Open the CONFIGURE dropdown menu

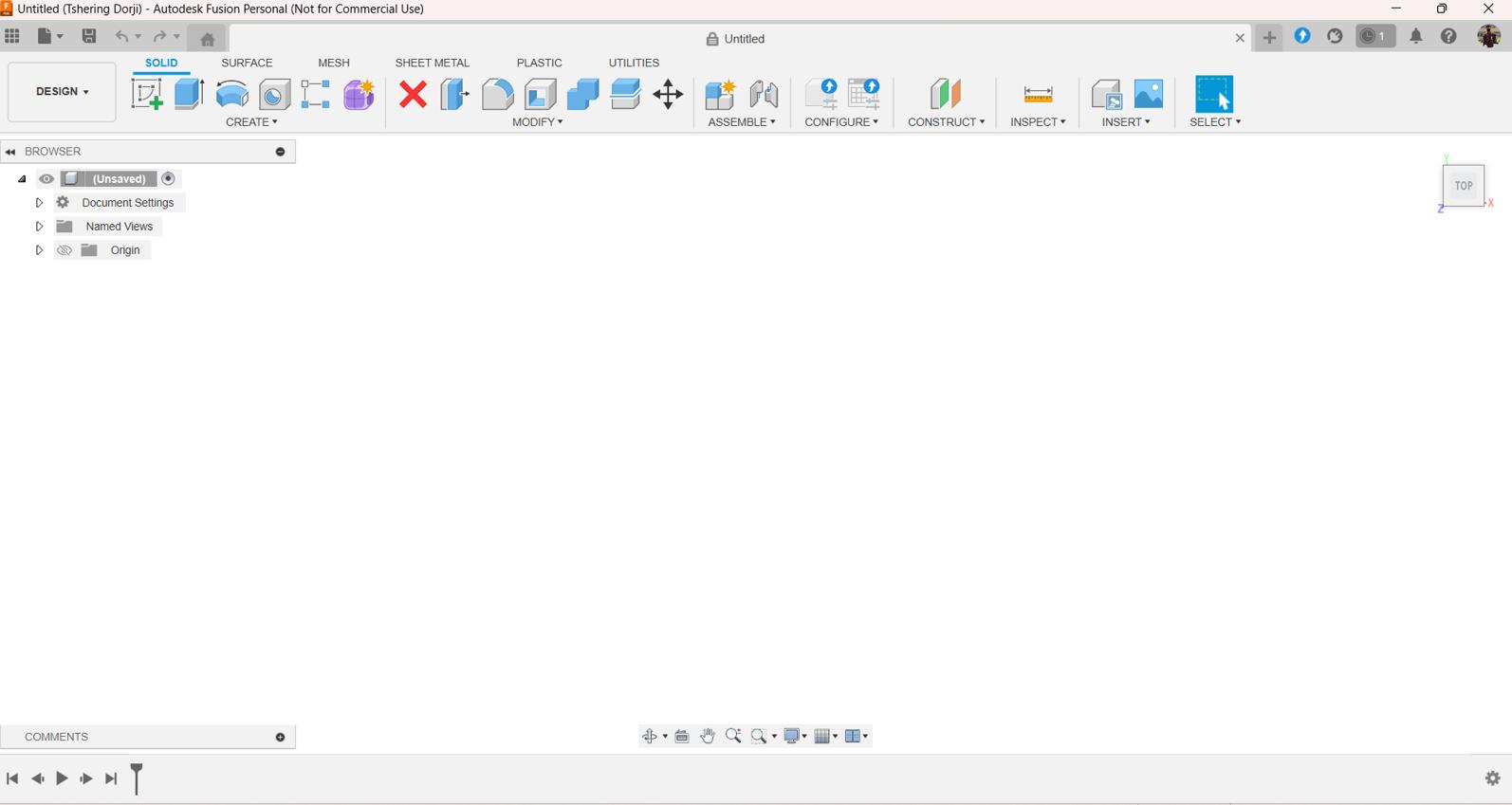[x=841, y=122]
